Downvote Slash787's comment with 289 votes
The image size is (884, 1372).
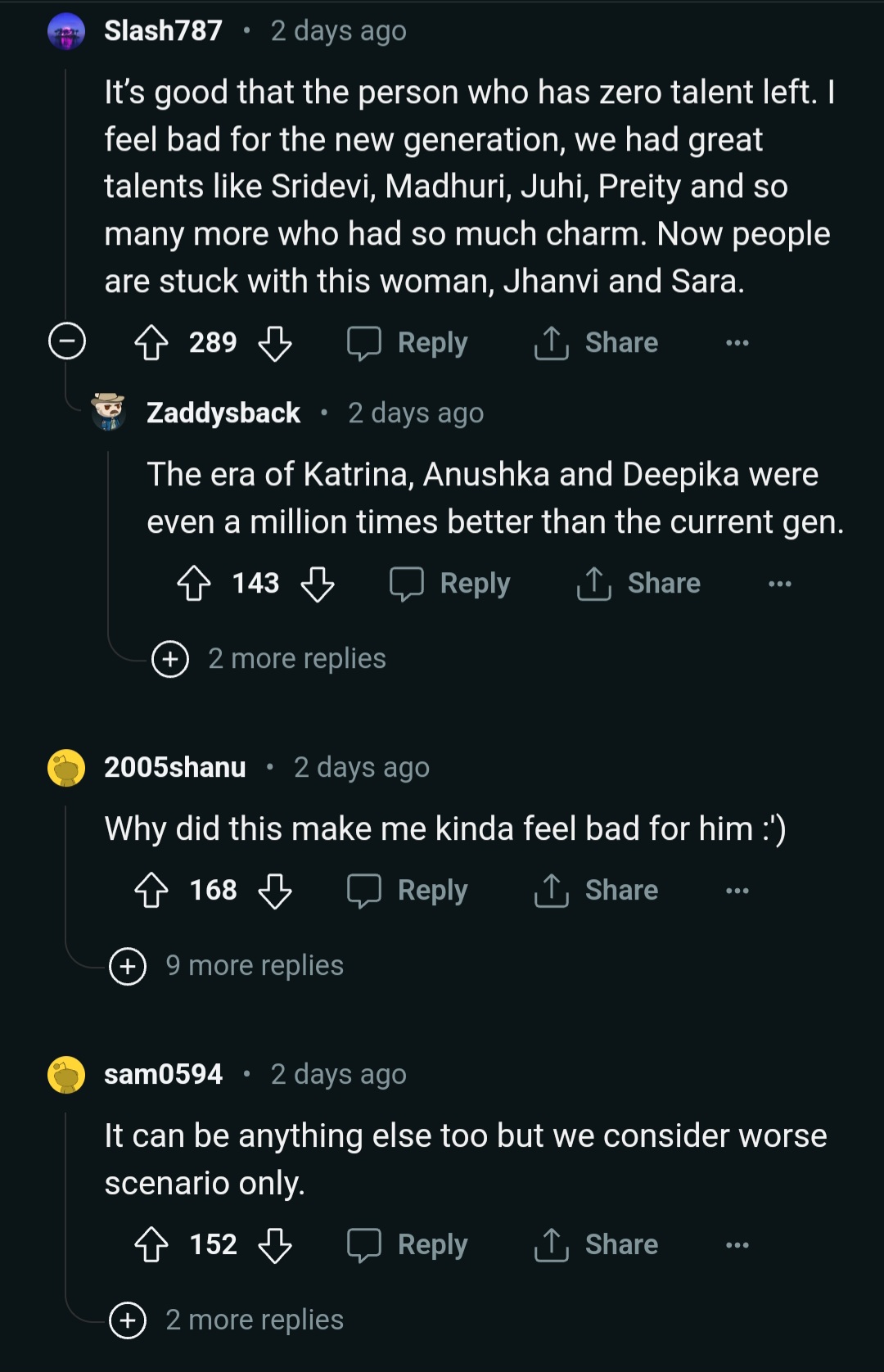[275, 343]
